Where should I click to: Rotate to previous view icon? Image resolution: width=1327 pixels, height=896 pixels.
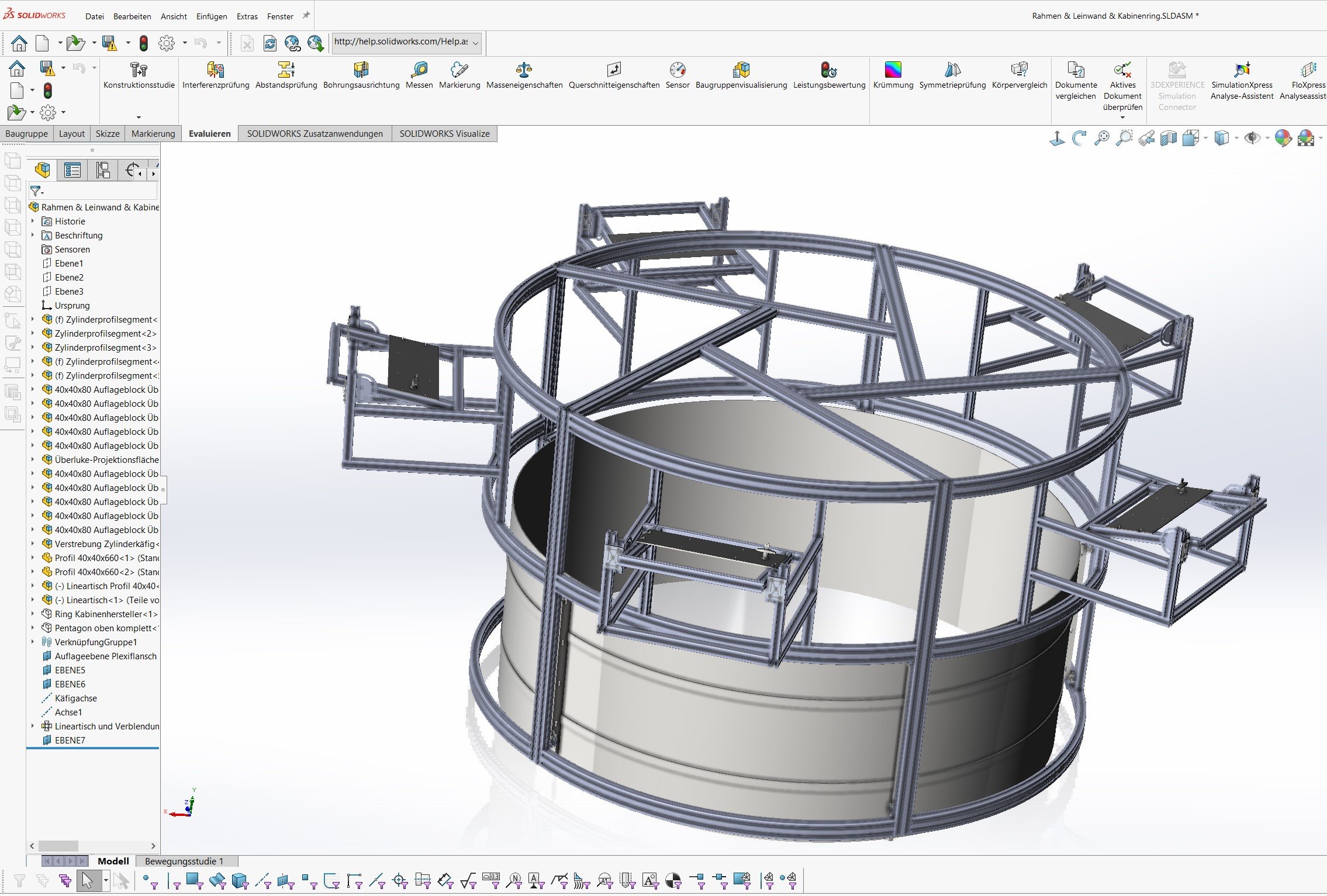coord(1079,139)
